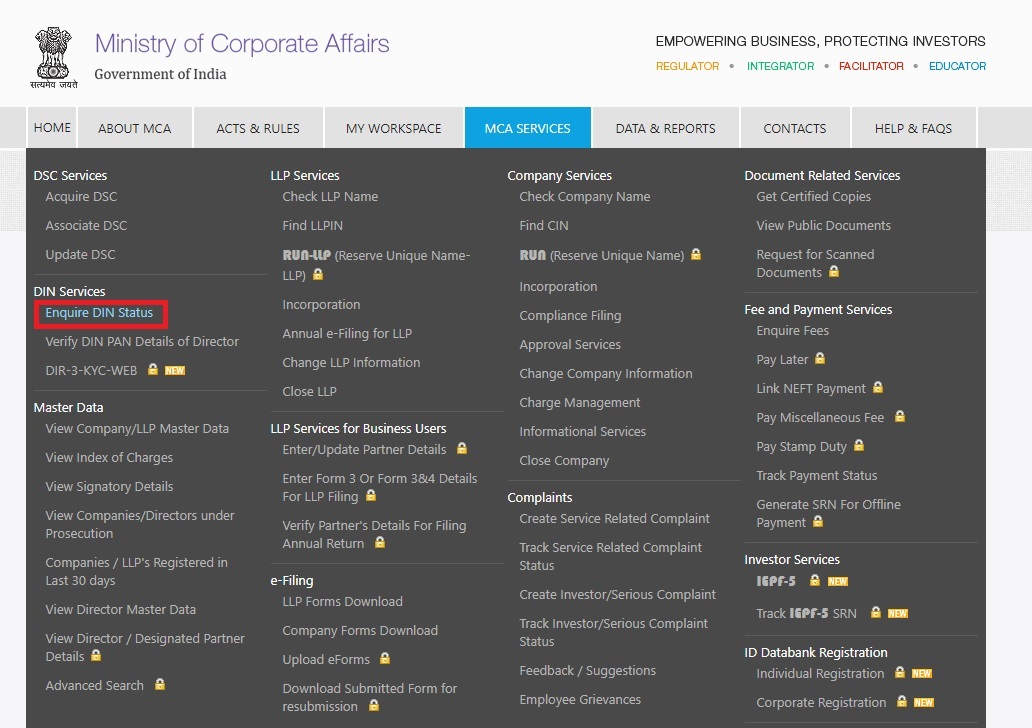Click lock icon after Generate SRN For Offline Payment

tap(817, 521)
